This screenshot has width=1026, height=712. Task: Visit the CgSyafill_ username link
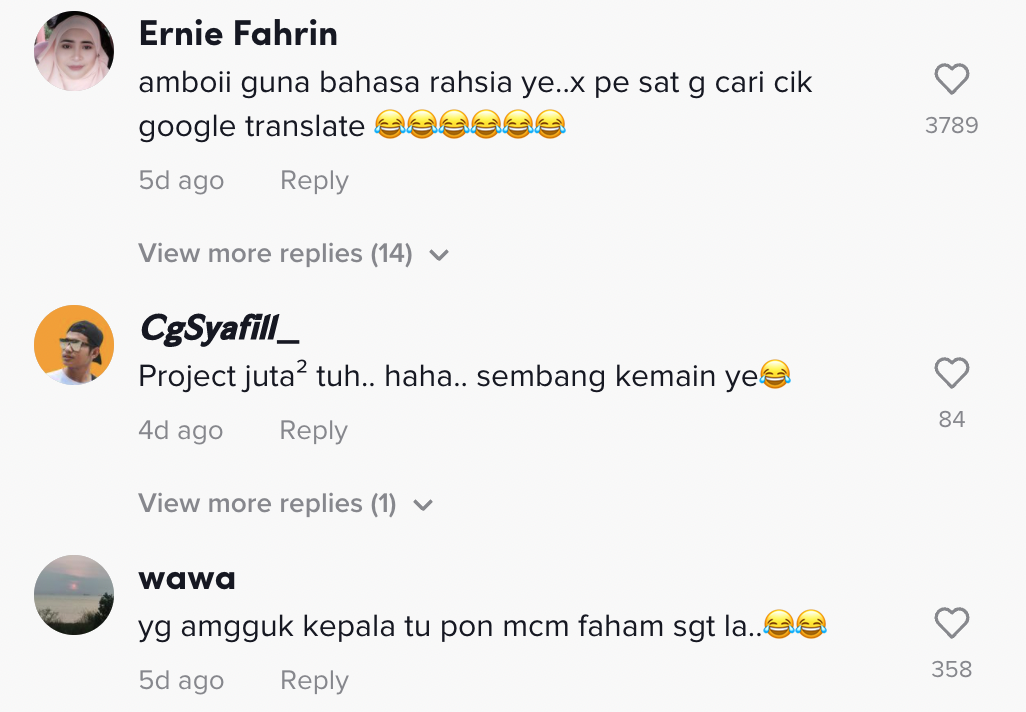coord(219,328)
